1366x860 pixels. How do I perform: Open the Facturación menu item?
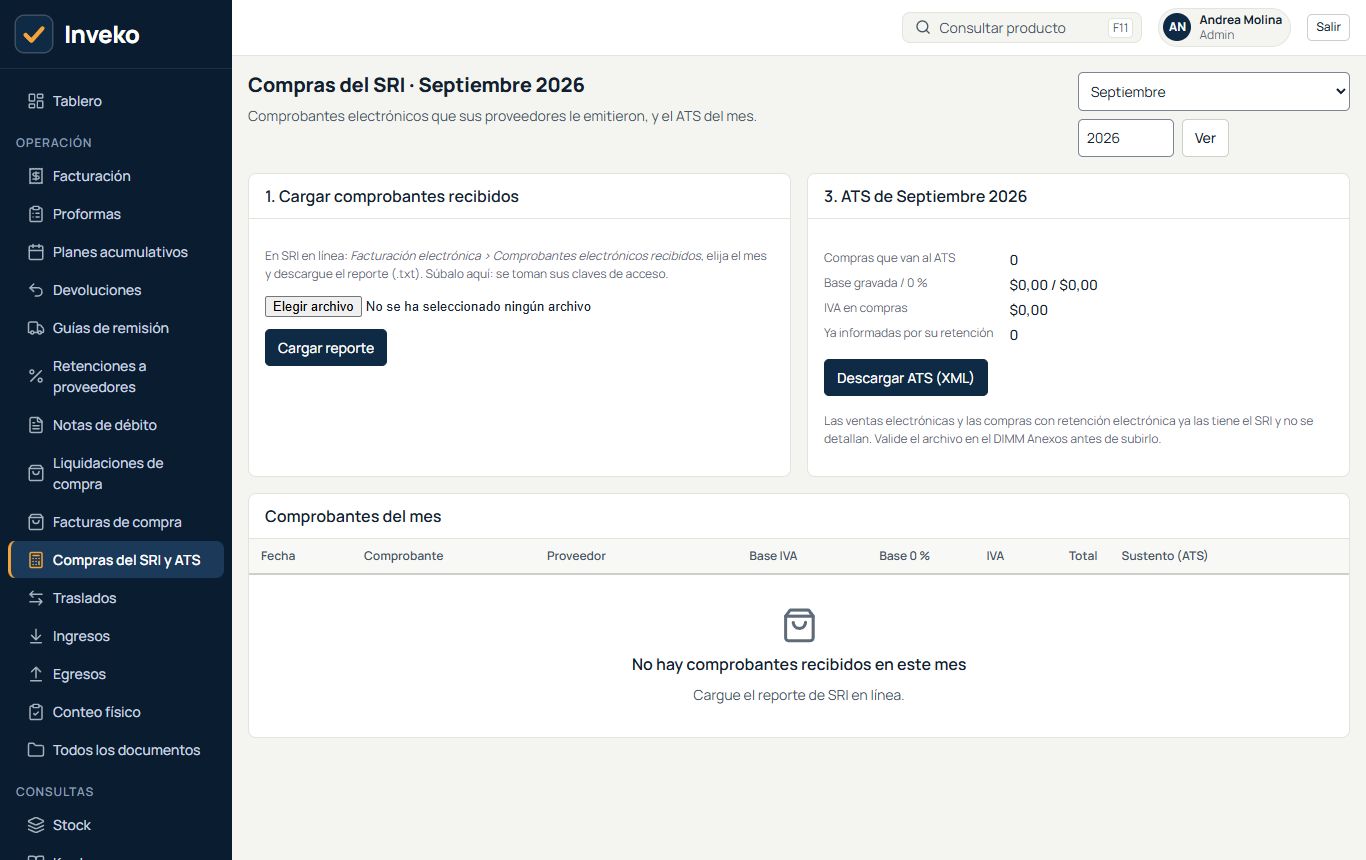pyautogui.click(x=116, y=176)
